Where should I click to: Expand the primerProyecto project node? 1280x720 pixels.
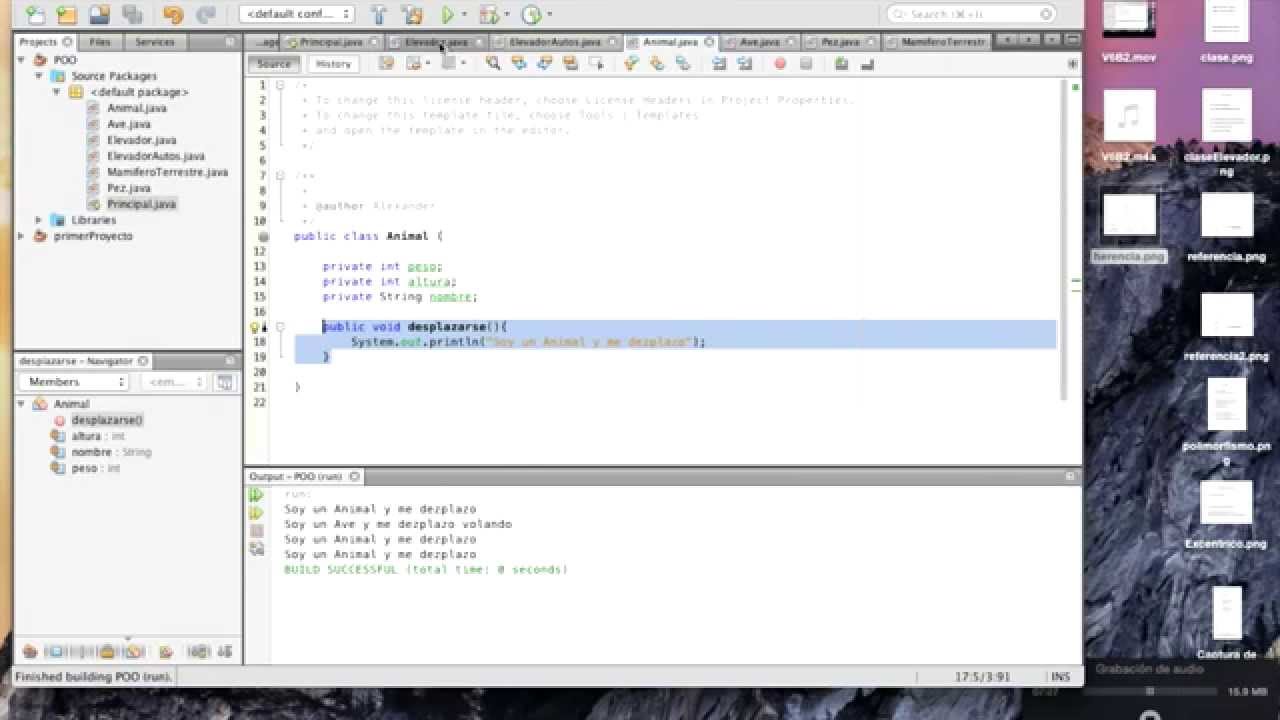coord(23,236)
